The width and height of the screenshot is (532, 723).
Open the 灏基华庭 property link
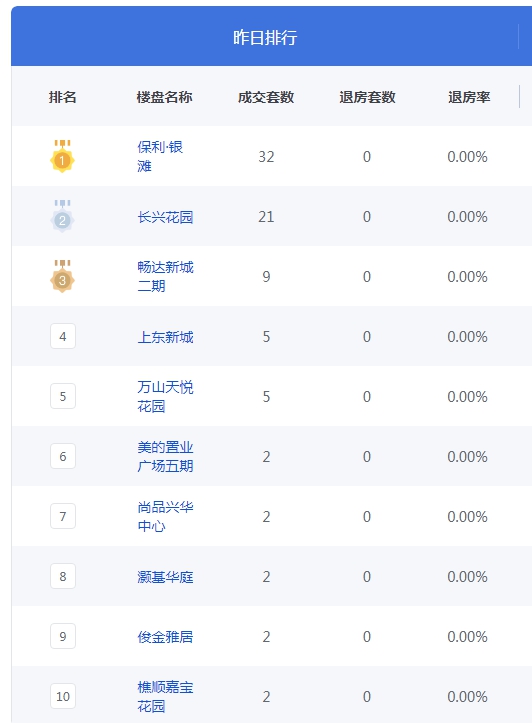point(165,576)
